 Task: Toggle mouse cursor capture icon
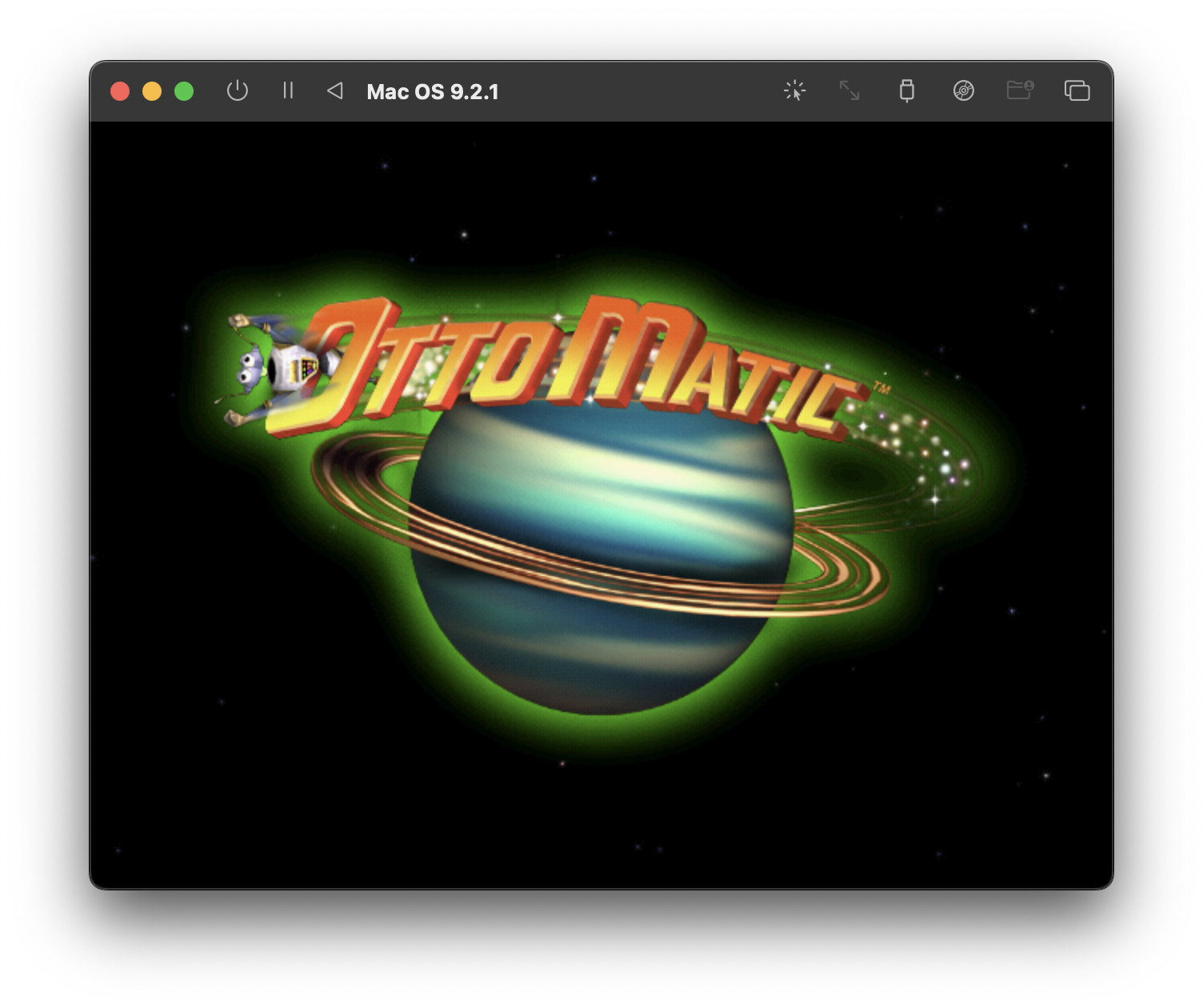(794, 90)
